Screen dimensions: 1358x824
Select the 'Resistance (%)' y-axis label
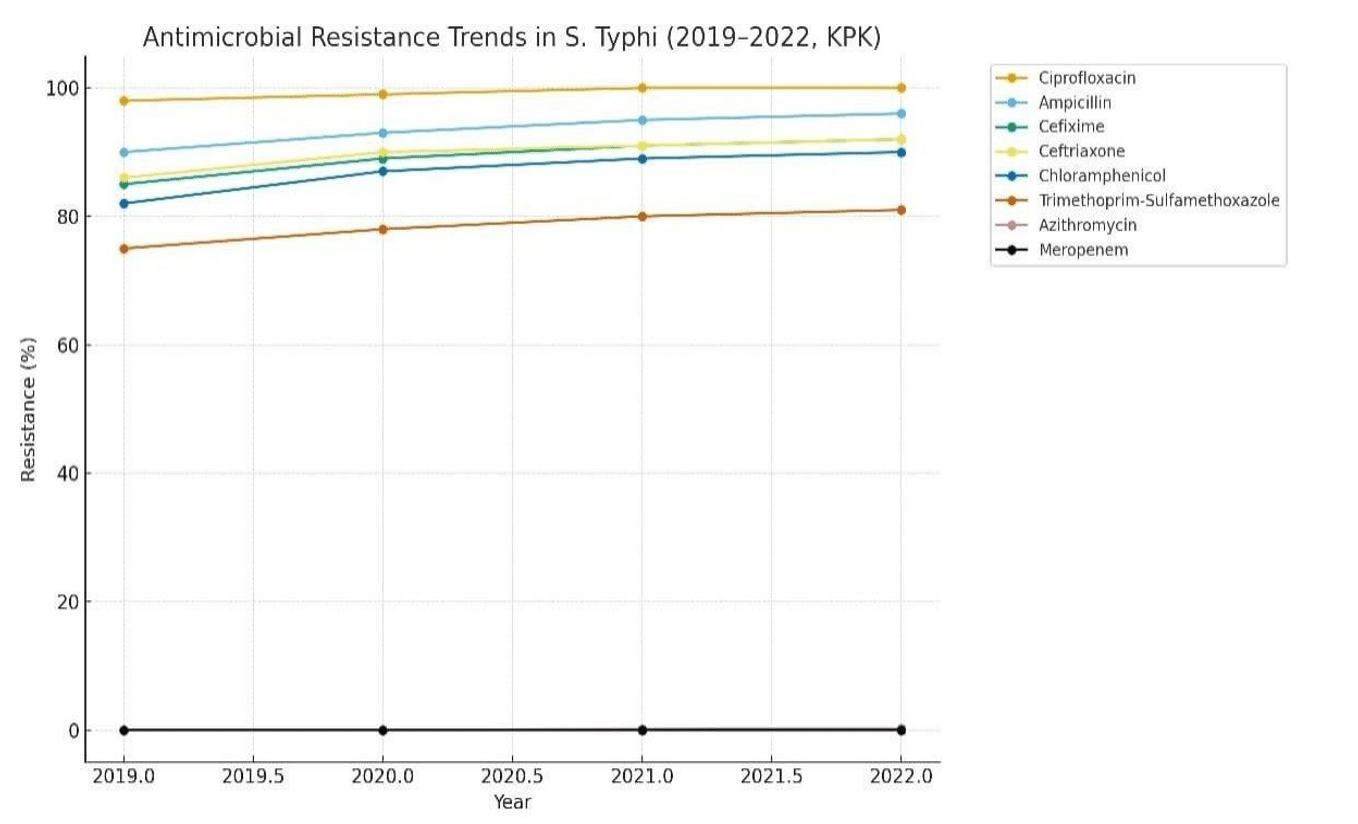[x=28, y=408]
